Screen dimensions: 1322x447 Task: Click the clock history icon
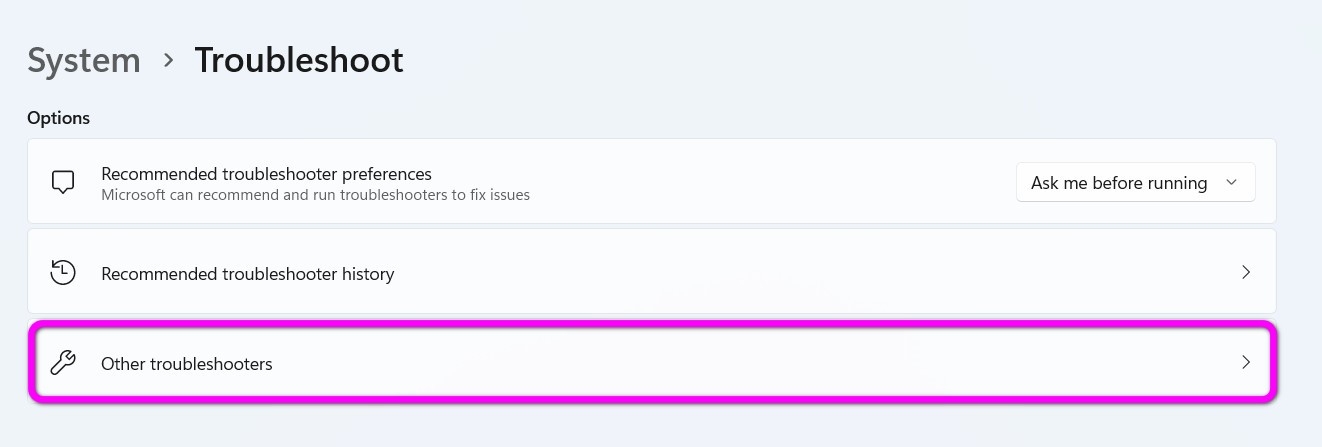(63, 272)
